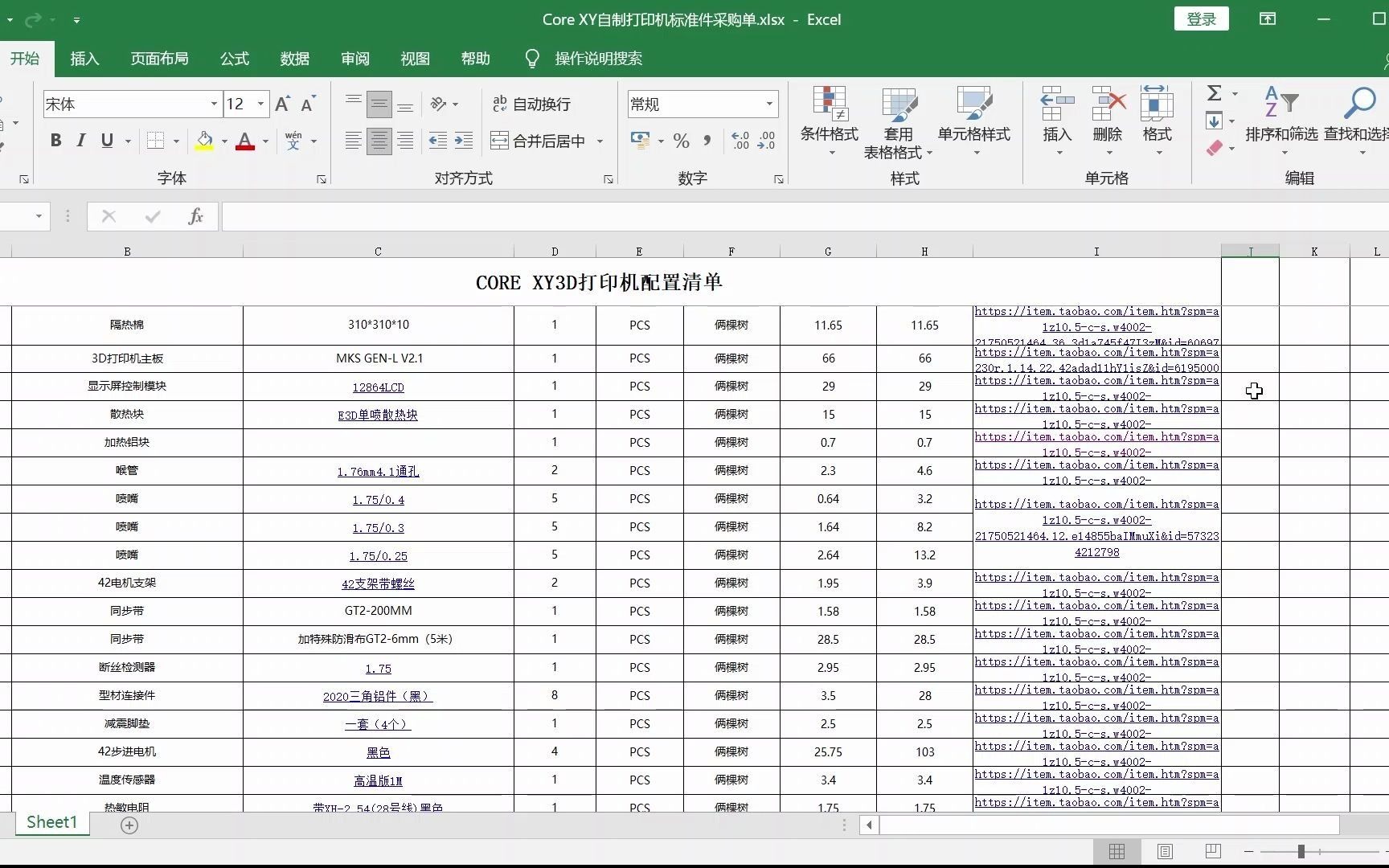Increase indent
The height and width of the screenshot is (868, 1389).
click(x=464, y=141)
